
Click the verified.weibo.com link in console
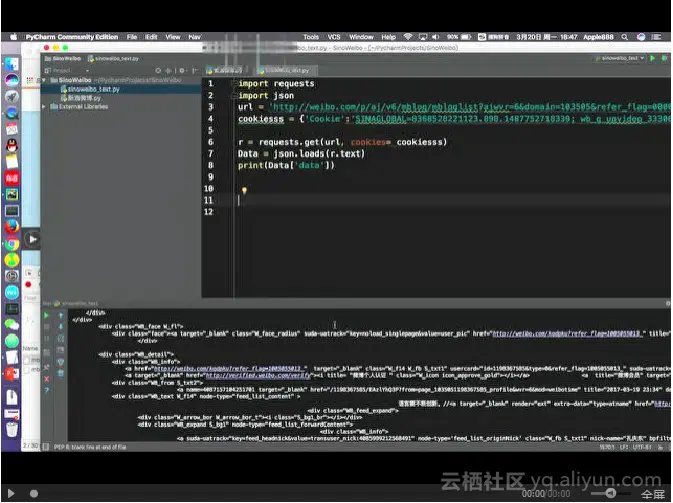(258, 376)
